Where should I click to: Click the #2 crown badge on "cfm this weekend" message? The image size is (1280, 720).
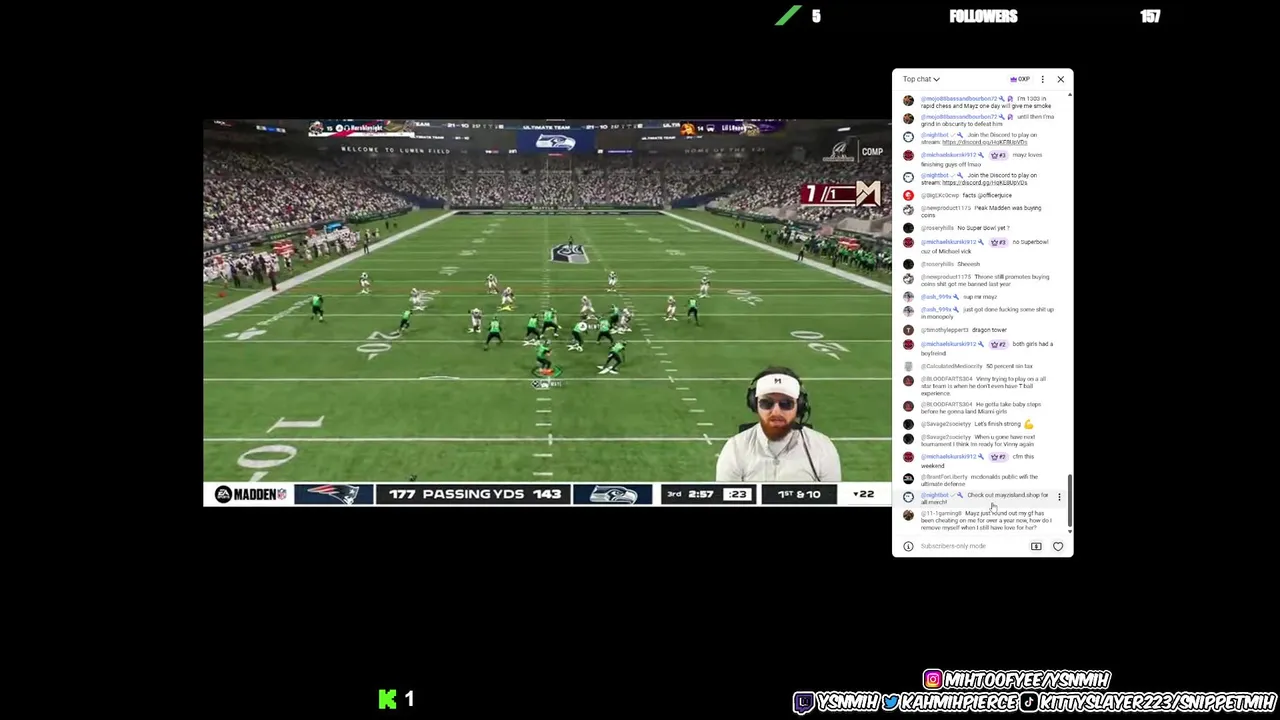[x=998, y=457]
